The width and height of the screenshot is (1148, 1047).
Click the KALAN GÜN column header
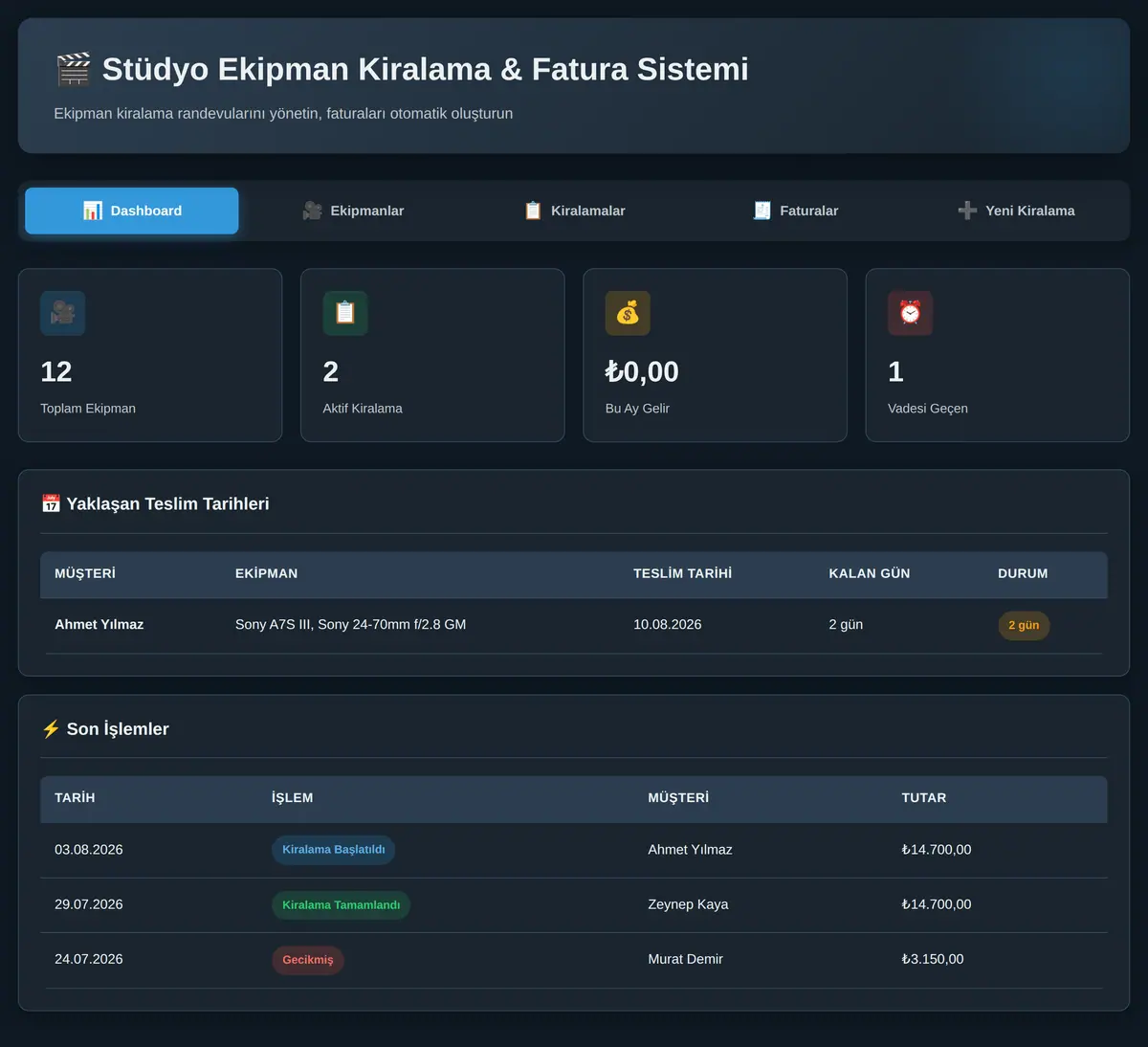coord(870,573)
